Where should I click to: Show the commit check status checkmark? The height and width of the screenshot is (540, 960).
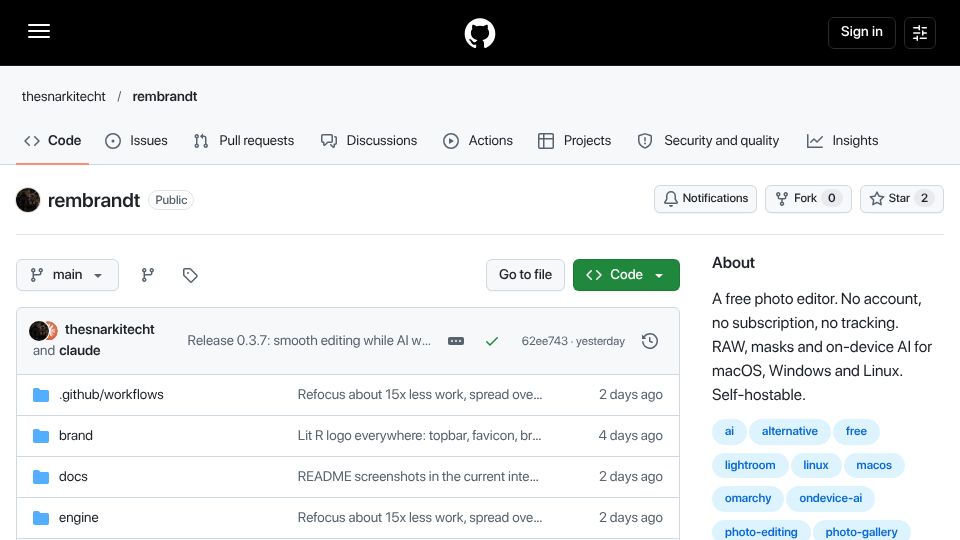point(492,341)
